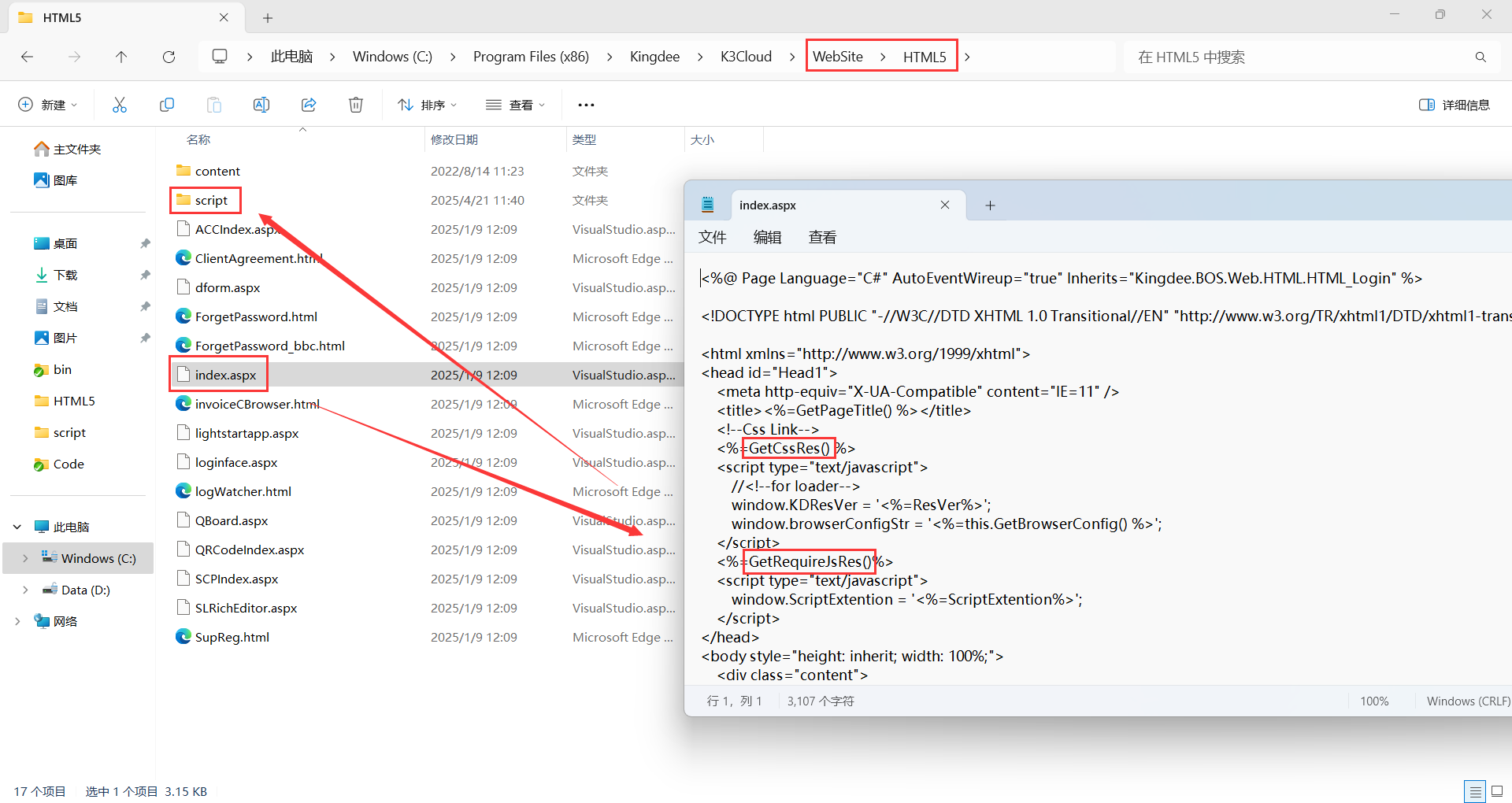Select ClientAgreement.html file
This screenshot has width=1512, height=803.
pos(258,258)
